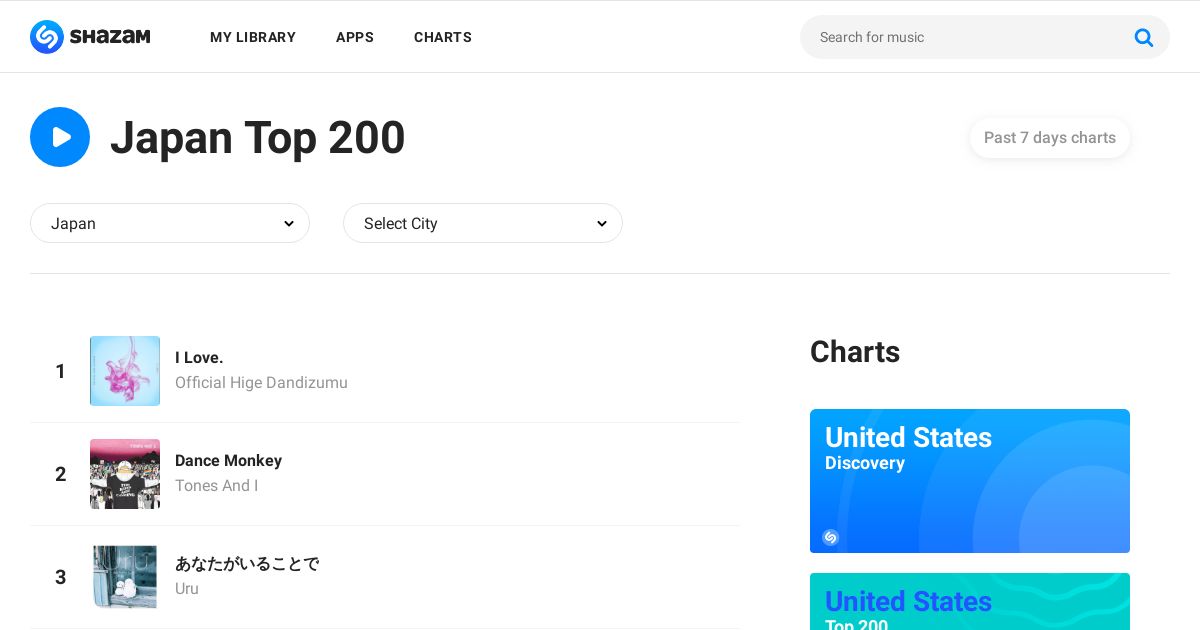
Task: Open the Official Hige Dandizumu artist link
Action: [261, 383]
